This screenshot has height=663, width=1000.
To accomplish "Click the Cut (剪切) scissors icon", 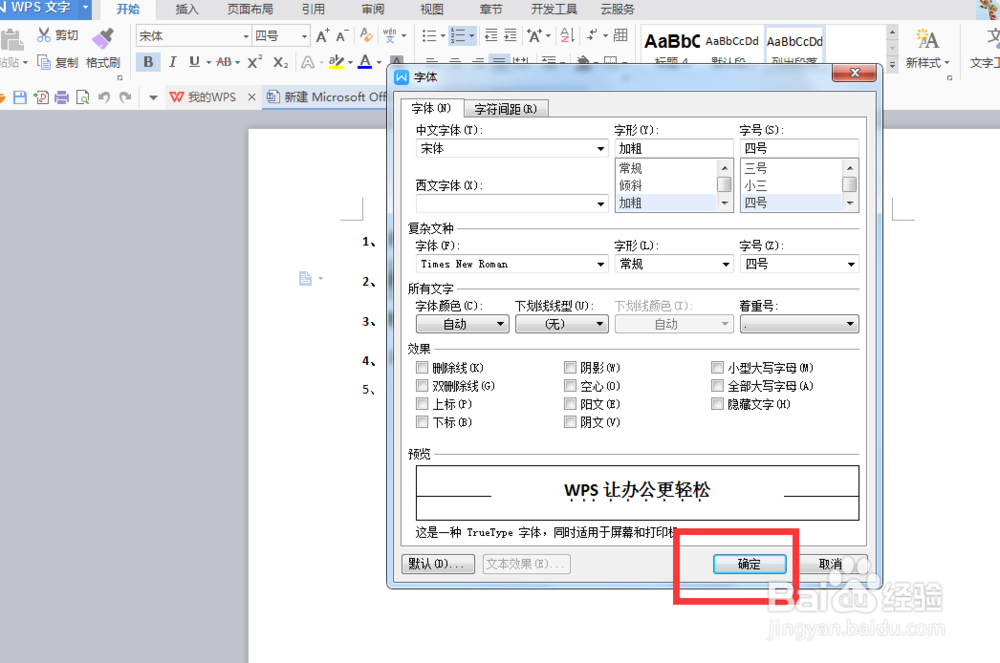I will pos(43,35).
